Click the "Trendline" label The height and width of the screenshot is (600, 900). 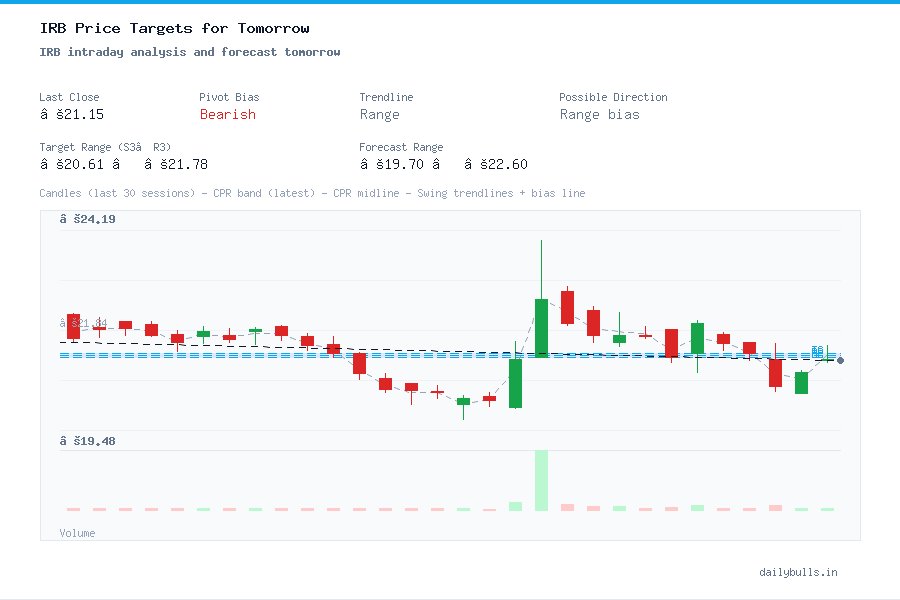pyautogui.click(x=386, y=97)
